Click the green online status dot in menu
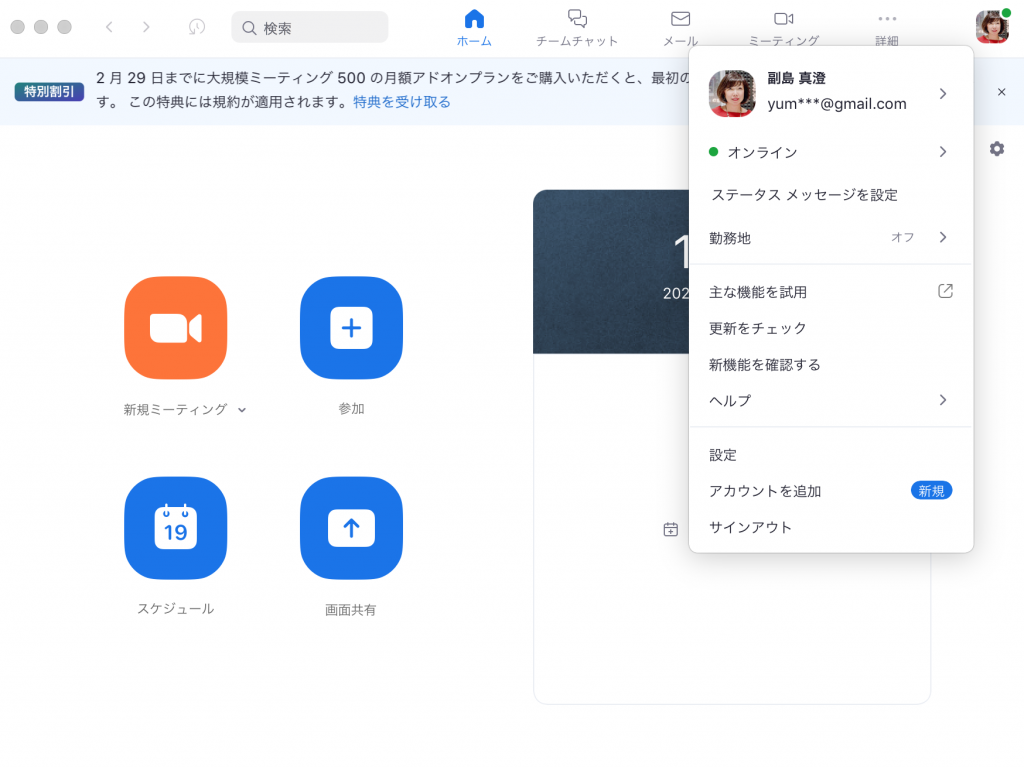 point(714,152)
